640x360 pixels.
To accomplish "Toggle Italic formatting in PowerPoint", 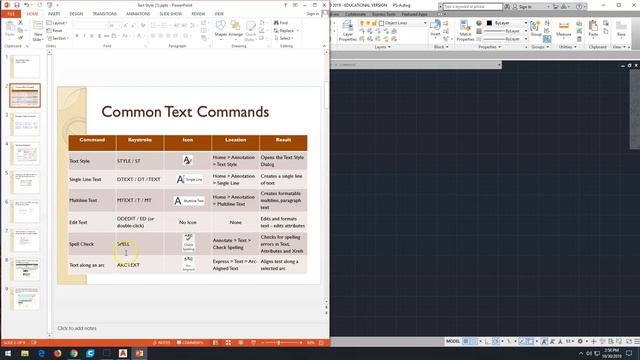I will point(84,36).
